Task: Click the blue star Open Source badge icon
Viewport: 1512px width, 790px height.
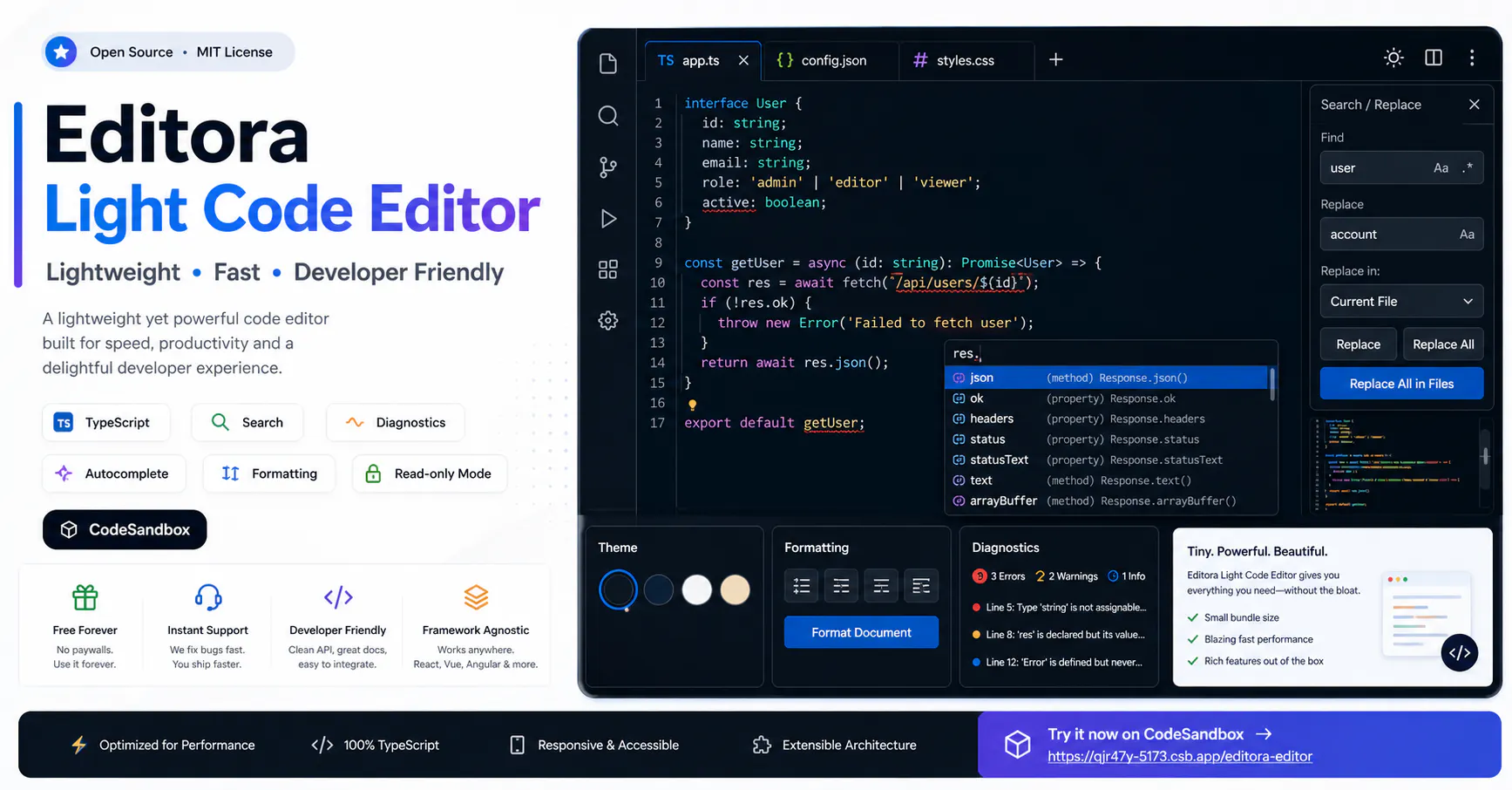Action: coord(61,52)
